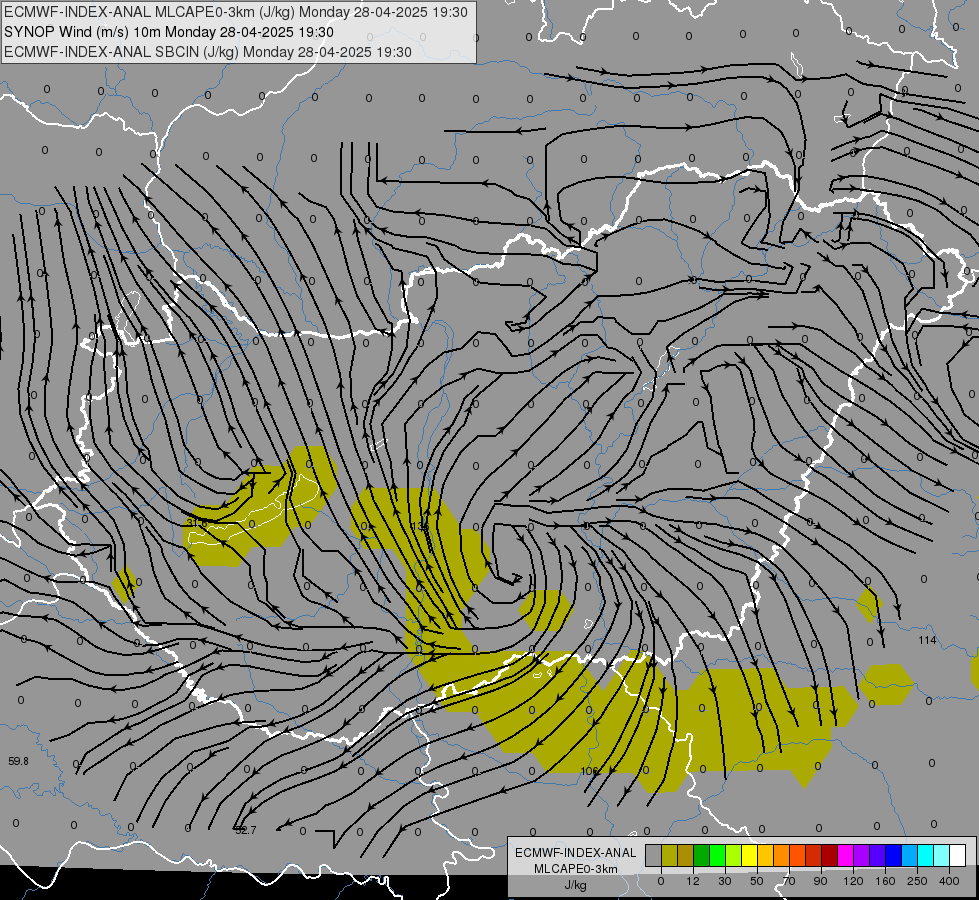
Task: Click the legend MLCAPE0-3km label
Action: pyautogui.click(x=575, y=869)
